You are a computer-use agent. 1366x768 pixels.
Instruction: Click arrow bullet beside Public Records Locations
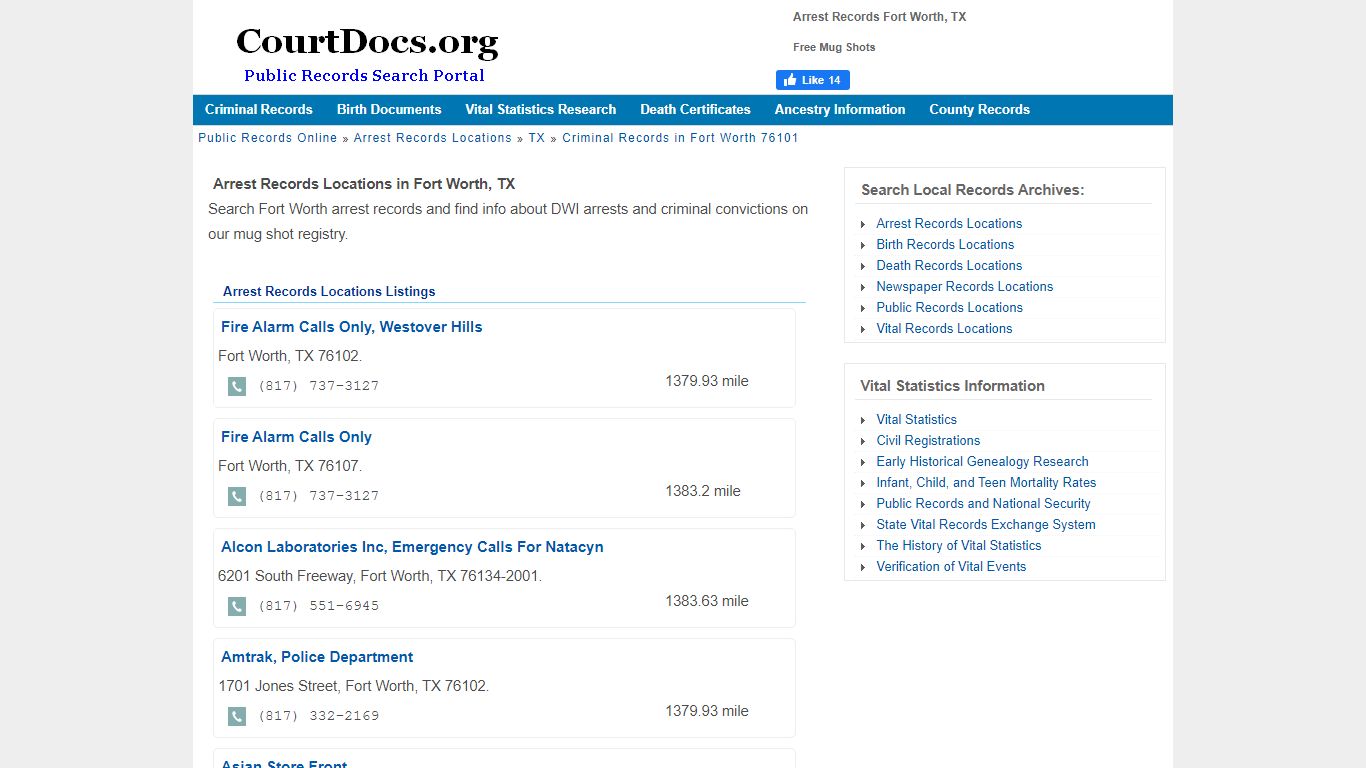pyautogui.click(x=863, y=308)
